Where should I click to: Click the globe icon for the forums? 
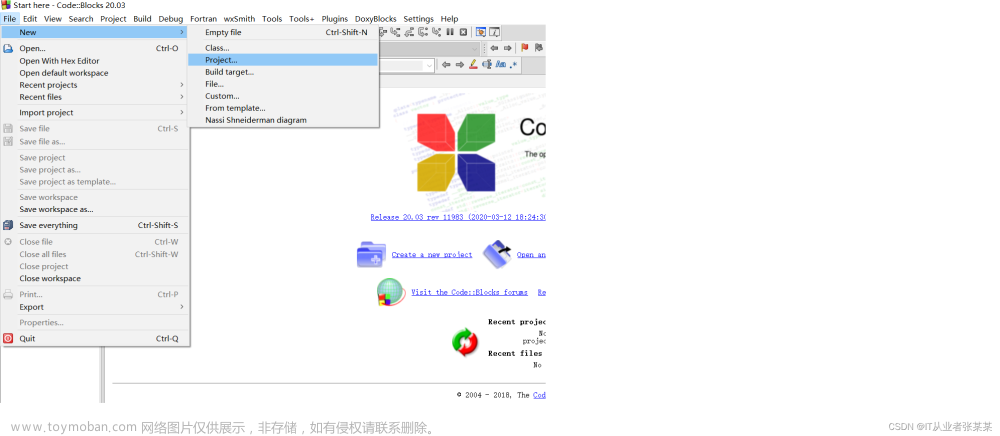(x=391, y=292)
